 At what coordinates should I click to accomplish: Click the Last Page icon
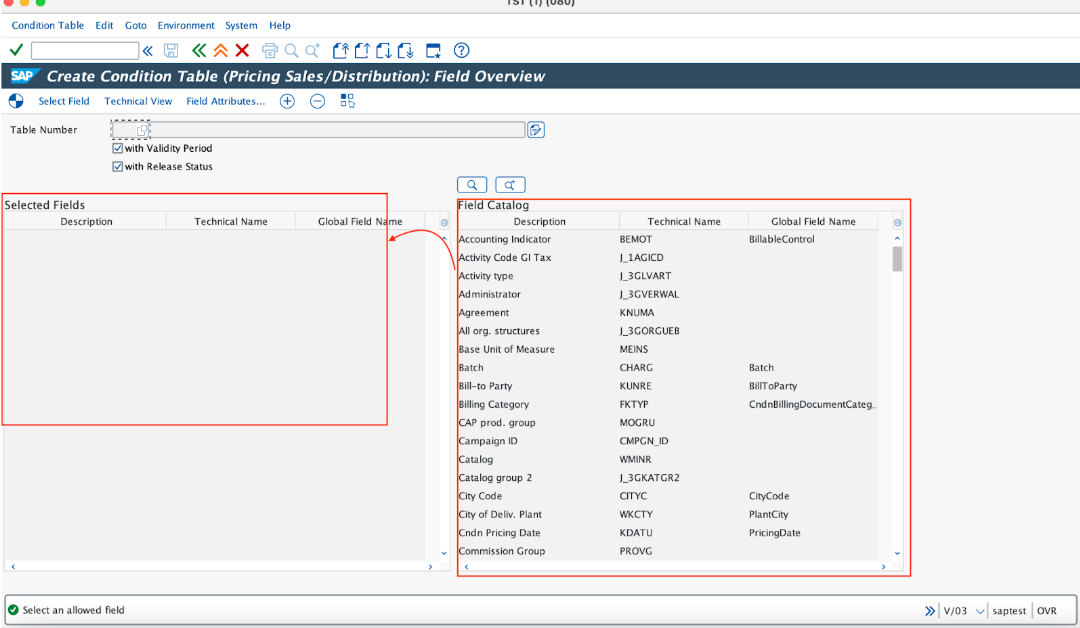(406, 50)
